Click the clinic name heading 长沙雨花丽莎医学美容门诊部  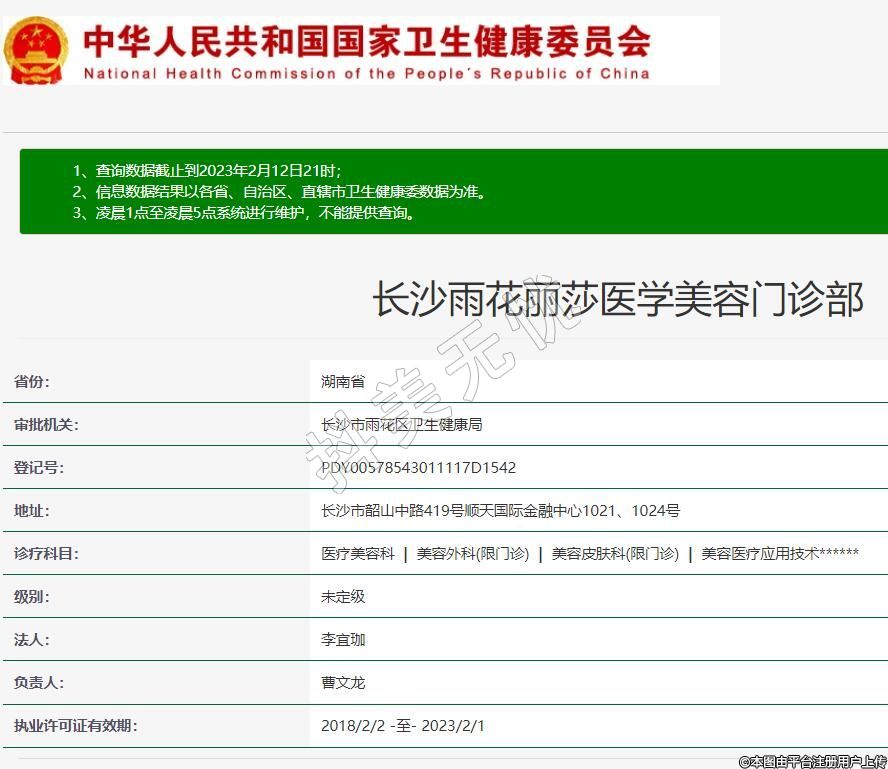pos(617,299)
